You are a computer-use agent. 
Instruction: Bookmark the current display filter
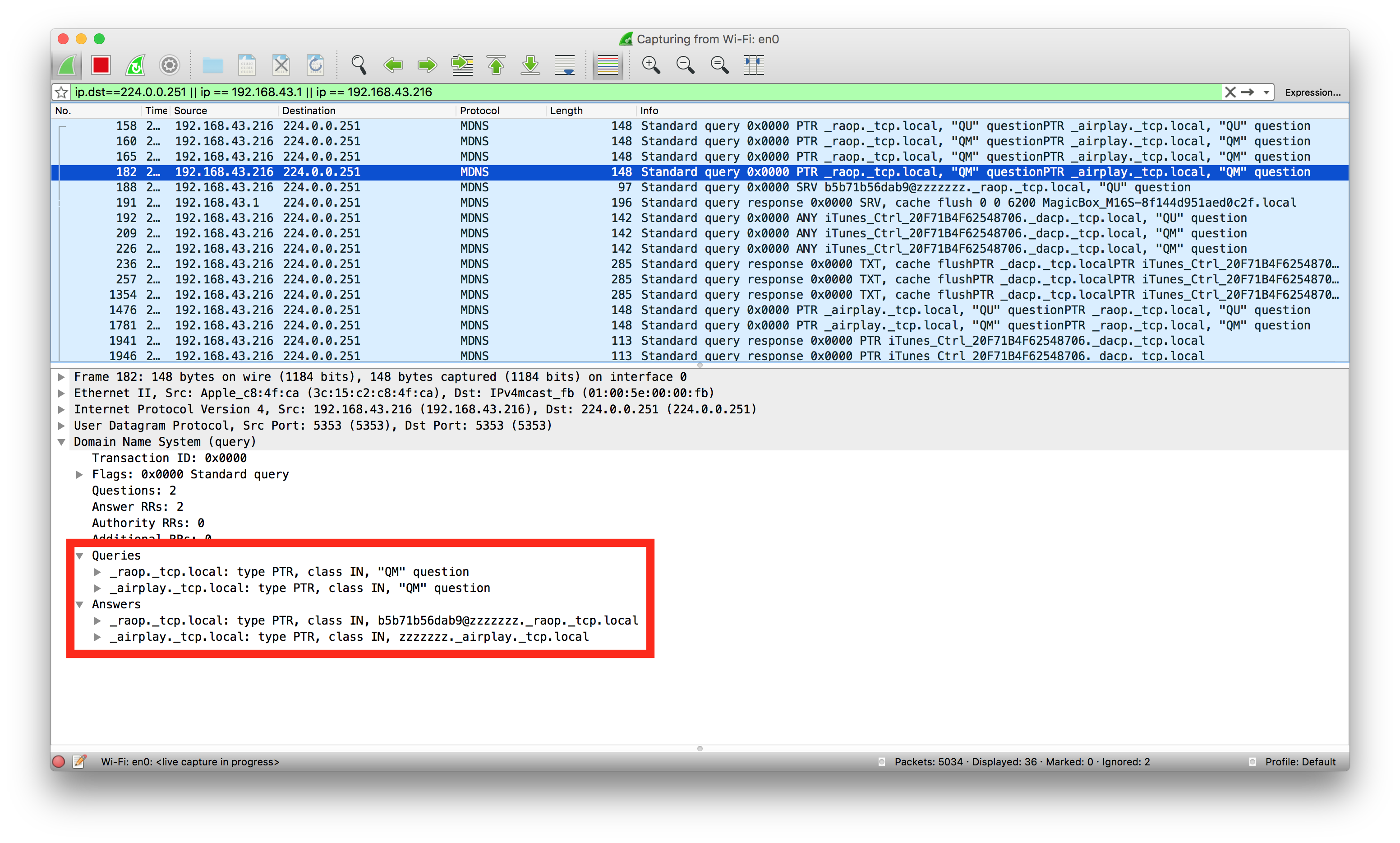click(x=62, y=92)
